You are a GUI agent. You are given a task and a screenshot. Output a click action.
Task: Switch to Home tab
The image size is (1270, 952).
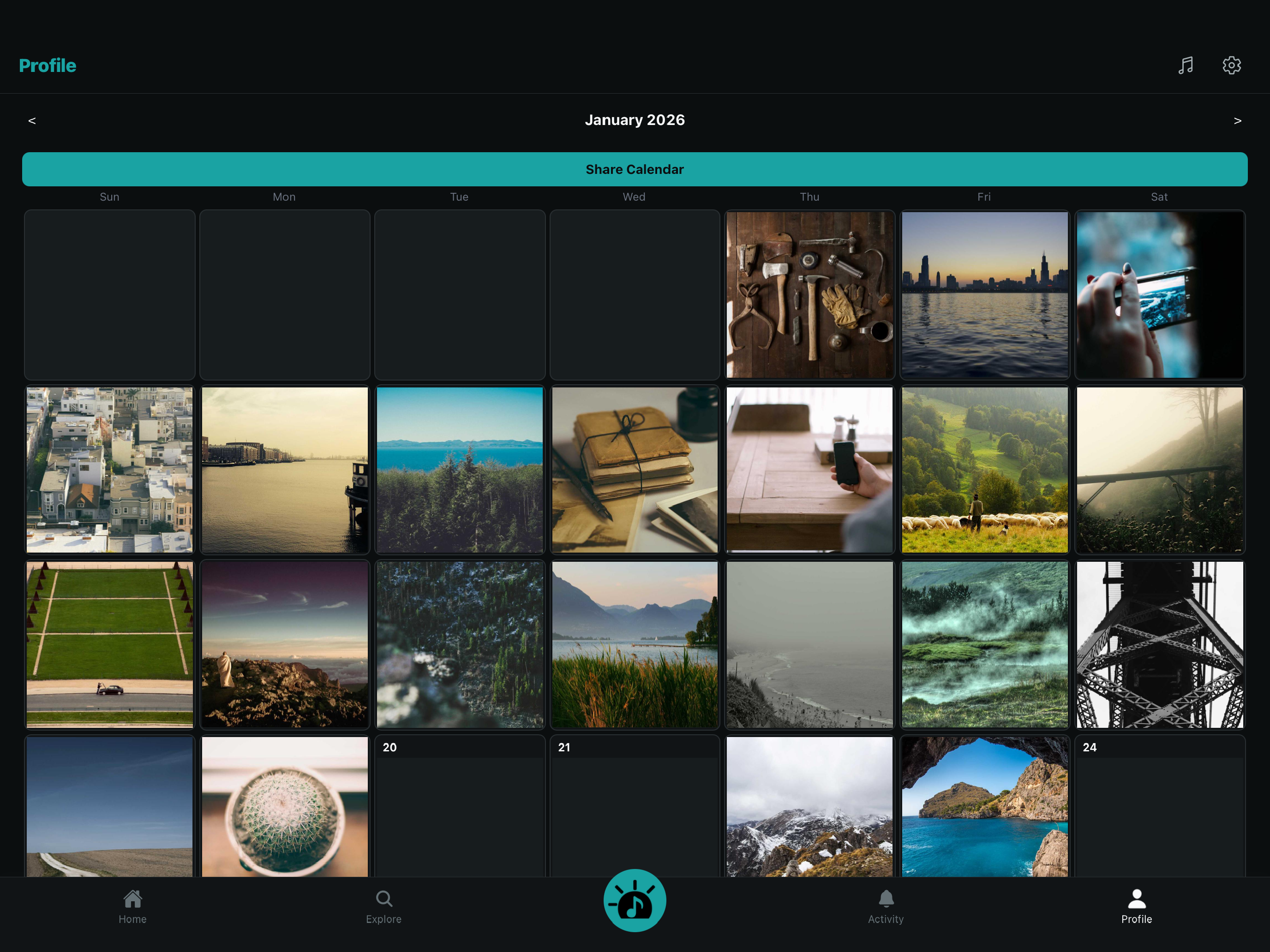click(132, 907)
